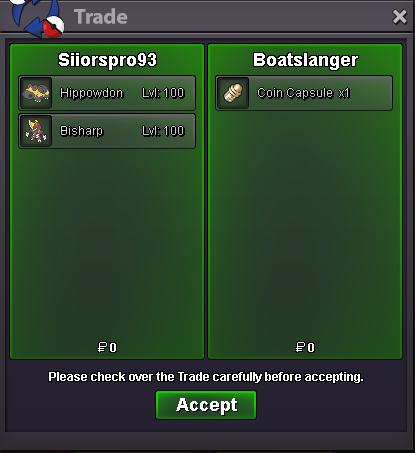Click the Trade window Pokeball arrows icon
This screenshot has height=453, width=415.
tap(37, 17)
